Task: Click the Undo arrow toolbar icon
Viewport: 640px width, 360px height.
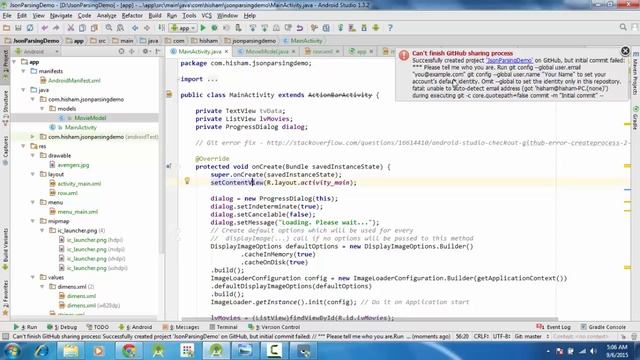Action: pyautogui.click(x=44, y=28)
